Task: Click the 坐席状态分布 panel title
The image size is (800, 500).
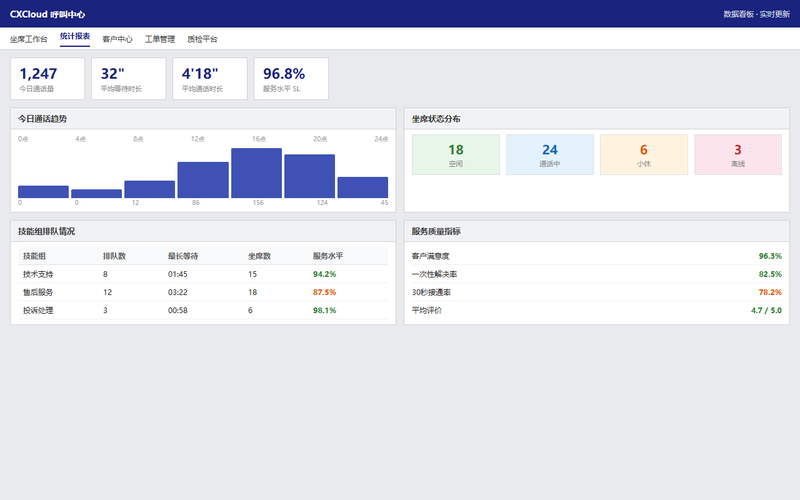Action: [436, 119]
